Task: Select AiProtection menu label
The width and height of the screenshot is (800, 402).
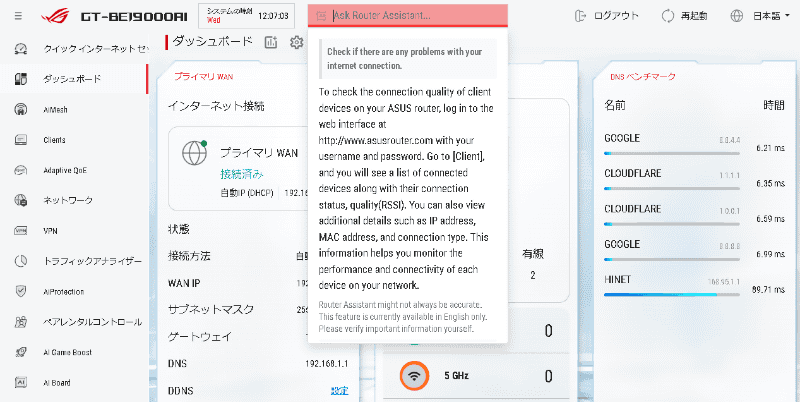Action: pos(63,292)
